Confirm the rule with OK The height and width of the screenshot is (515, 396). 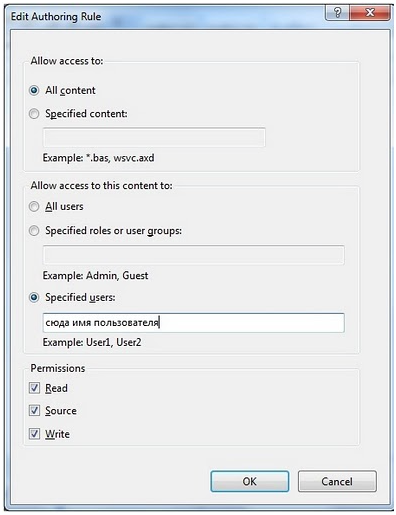point(250,481)
